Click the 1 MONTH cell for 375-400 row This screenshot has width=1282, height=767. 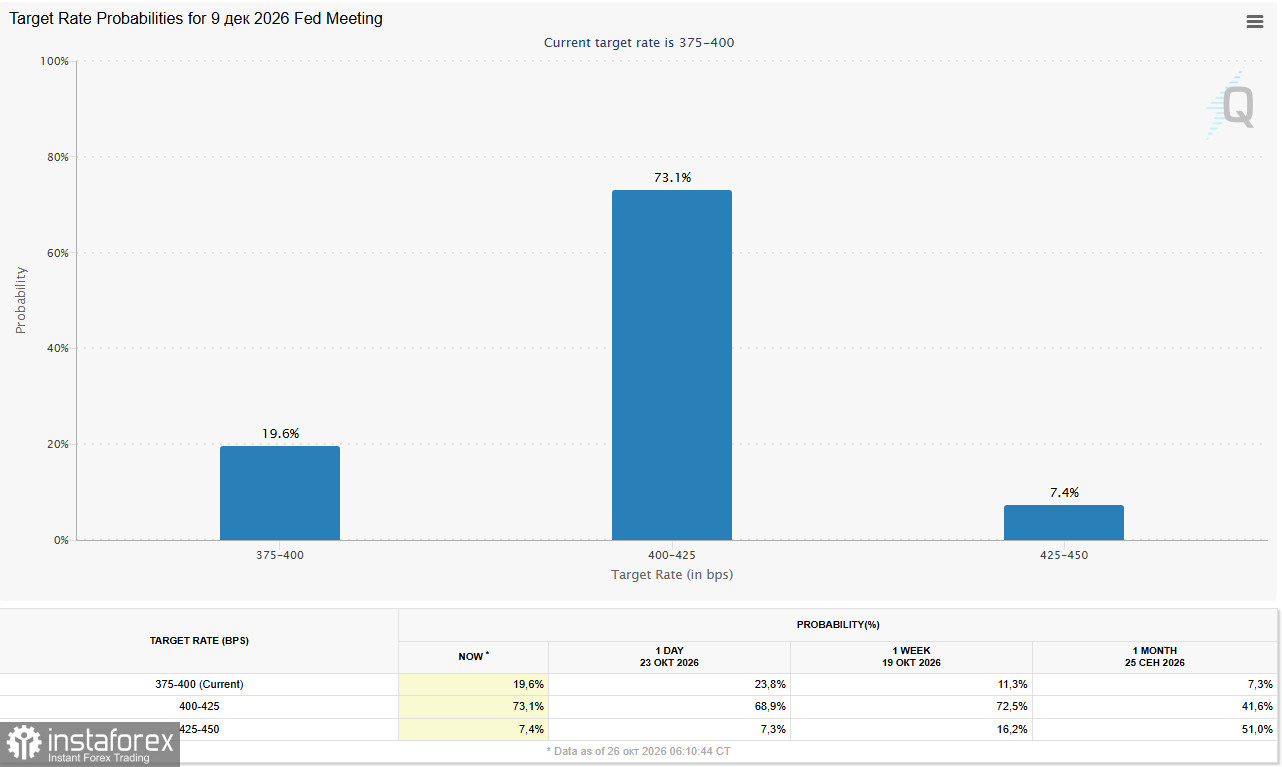[1155, 684]
